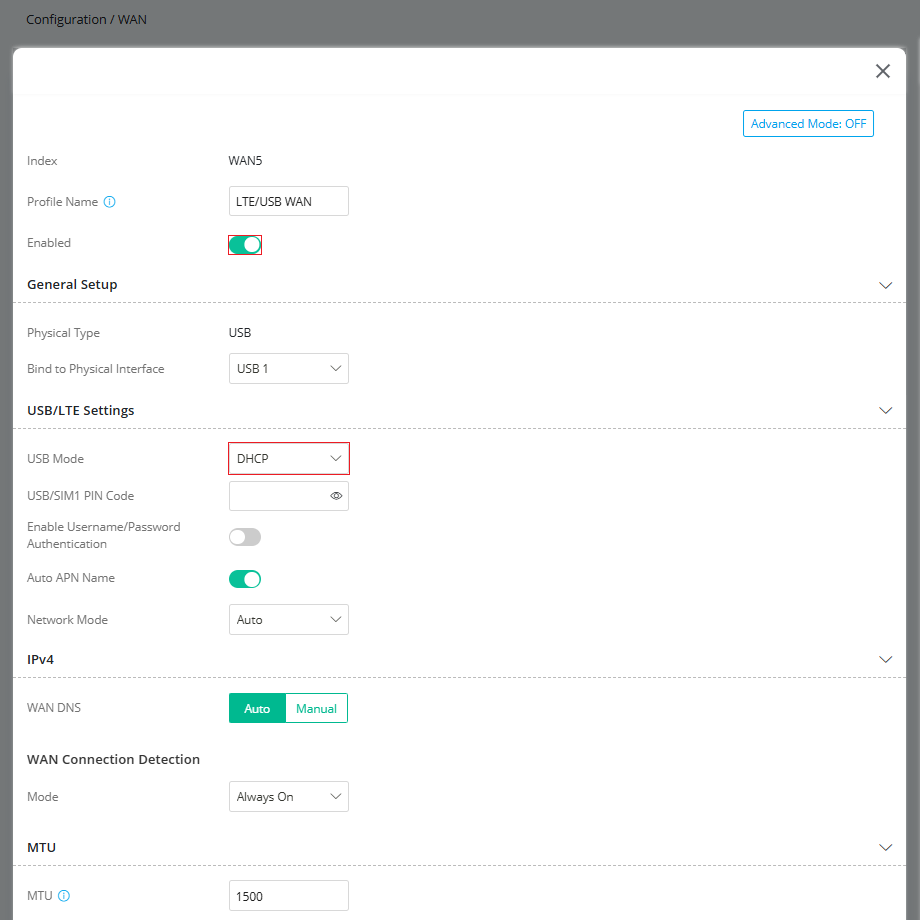The image size is (920, 920).
Task: Click the Profile Name text field
Action: click(289, 201)
